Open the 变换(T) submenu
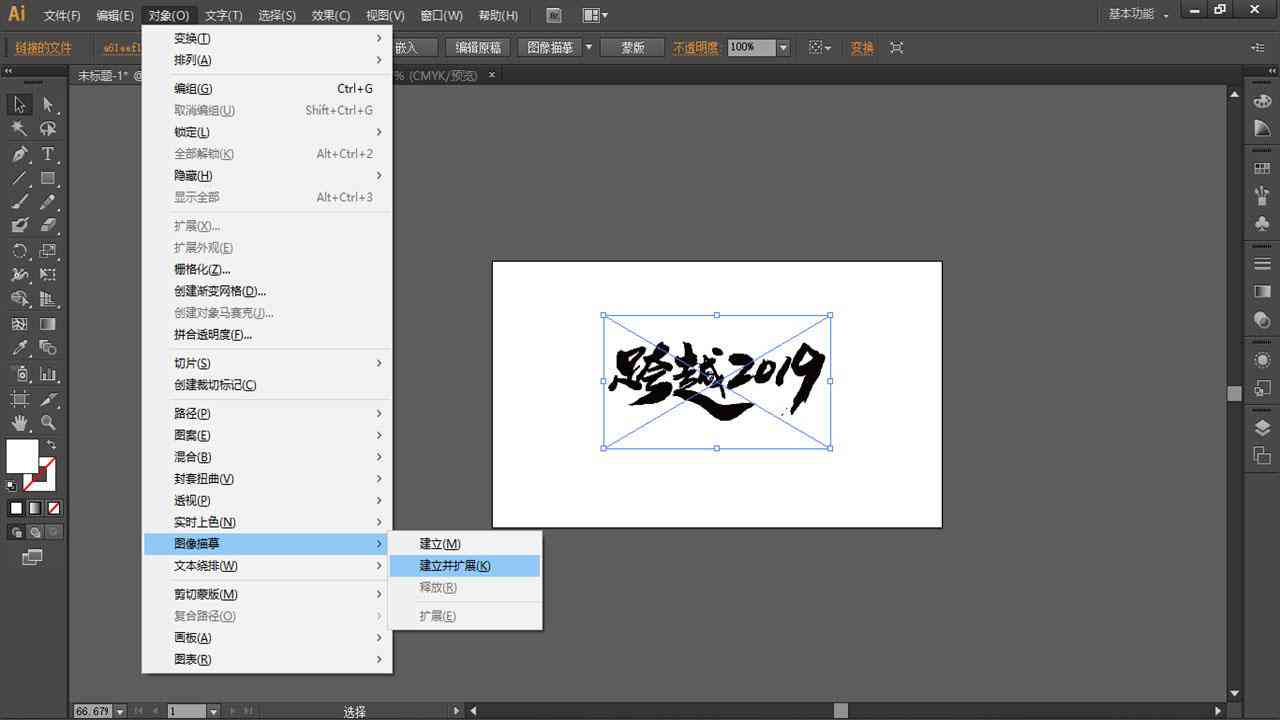This screenshot has height=720, width=1280. pos(267,38)
